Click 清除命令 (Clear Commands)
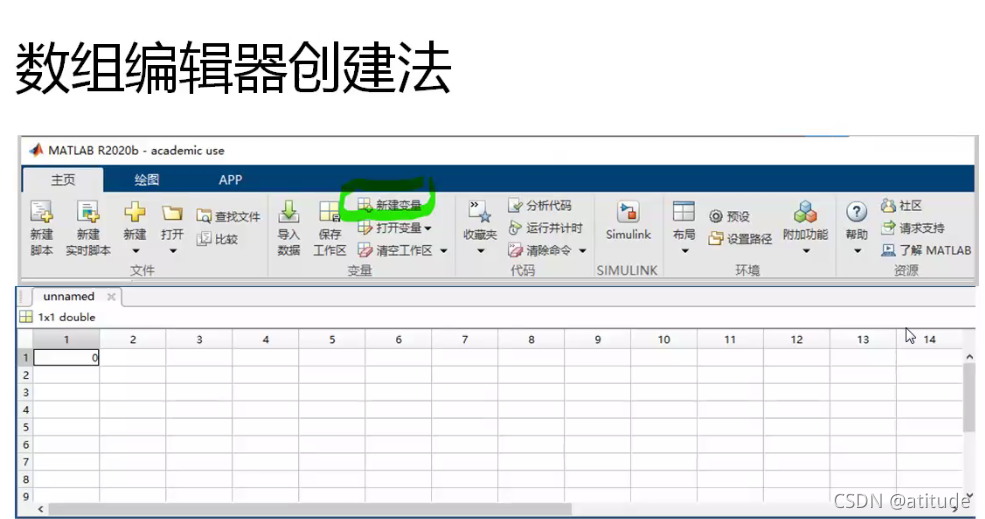 [540, 251]
